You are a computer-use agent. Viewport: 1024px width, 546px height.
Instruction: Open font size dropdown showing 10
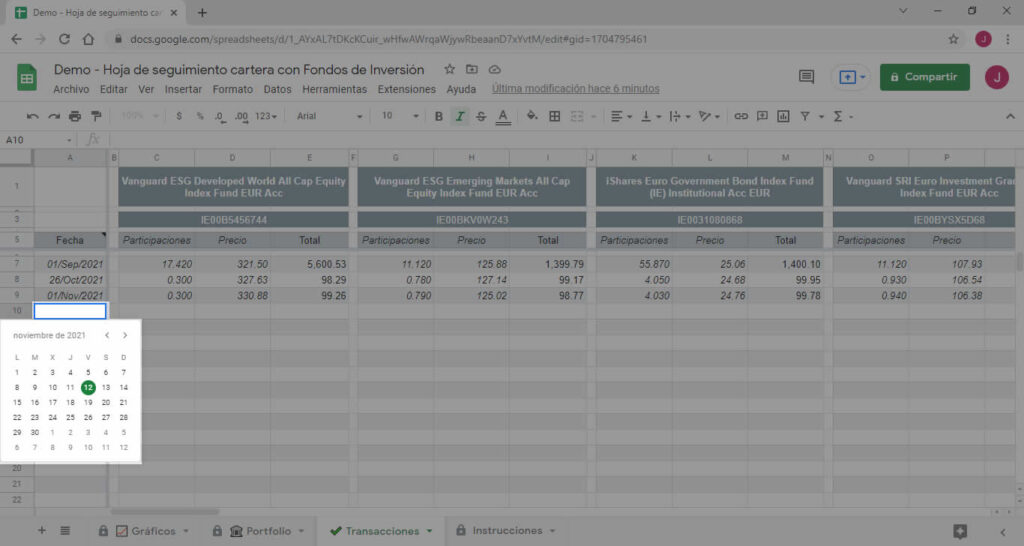pyautogui.click(x=399, y=116)
